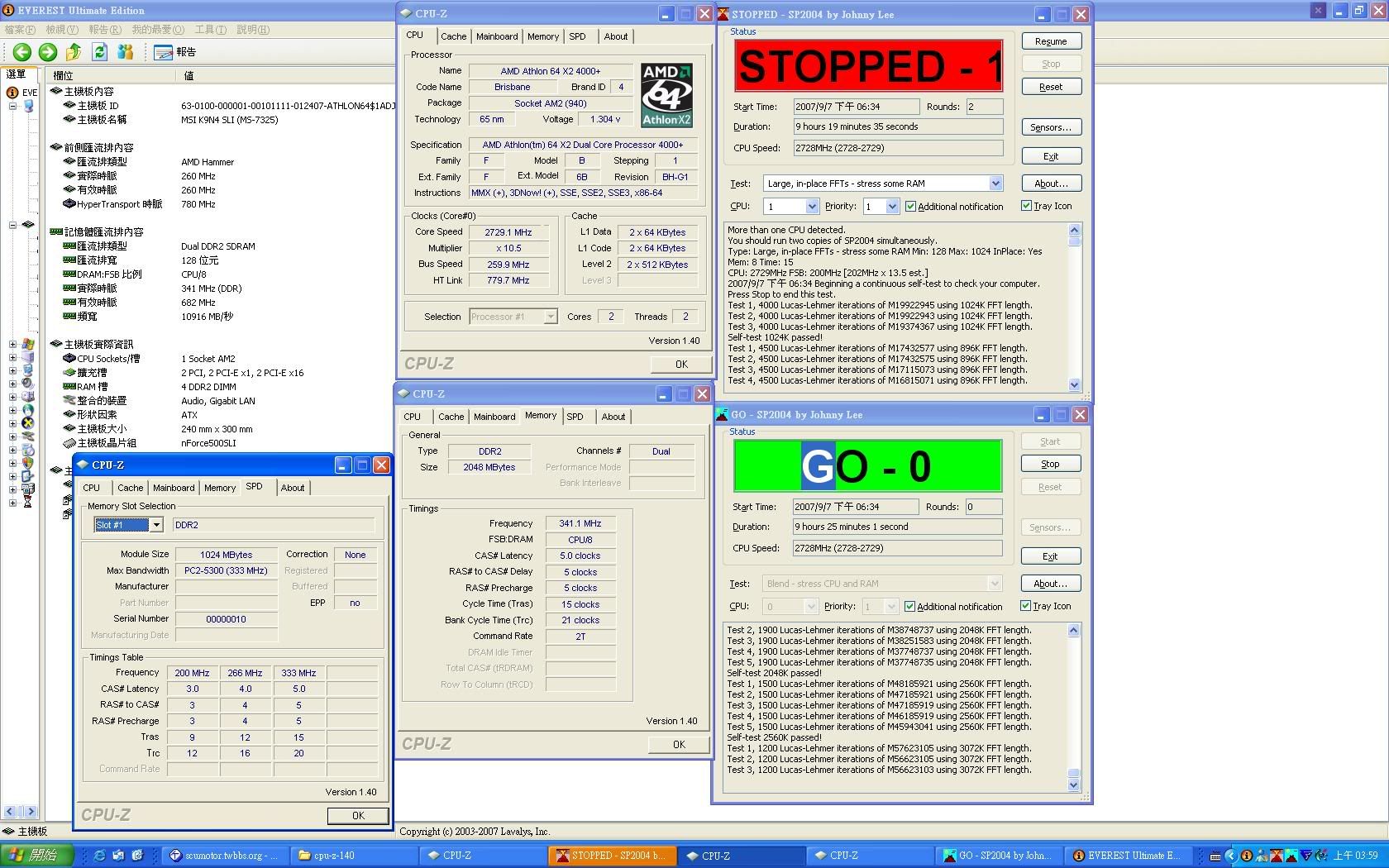Image resolution: width=1389 pixels, height=868 pixels.
Task: Switch to EVEREST Ultimate taskbar item
Action: click(x=1129, y=856)
